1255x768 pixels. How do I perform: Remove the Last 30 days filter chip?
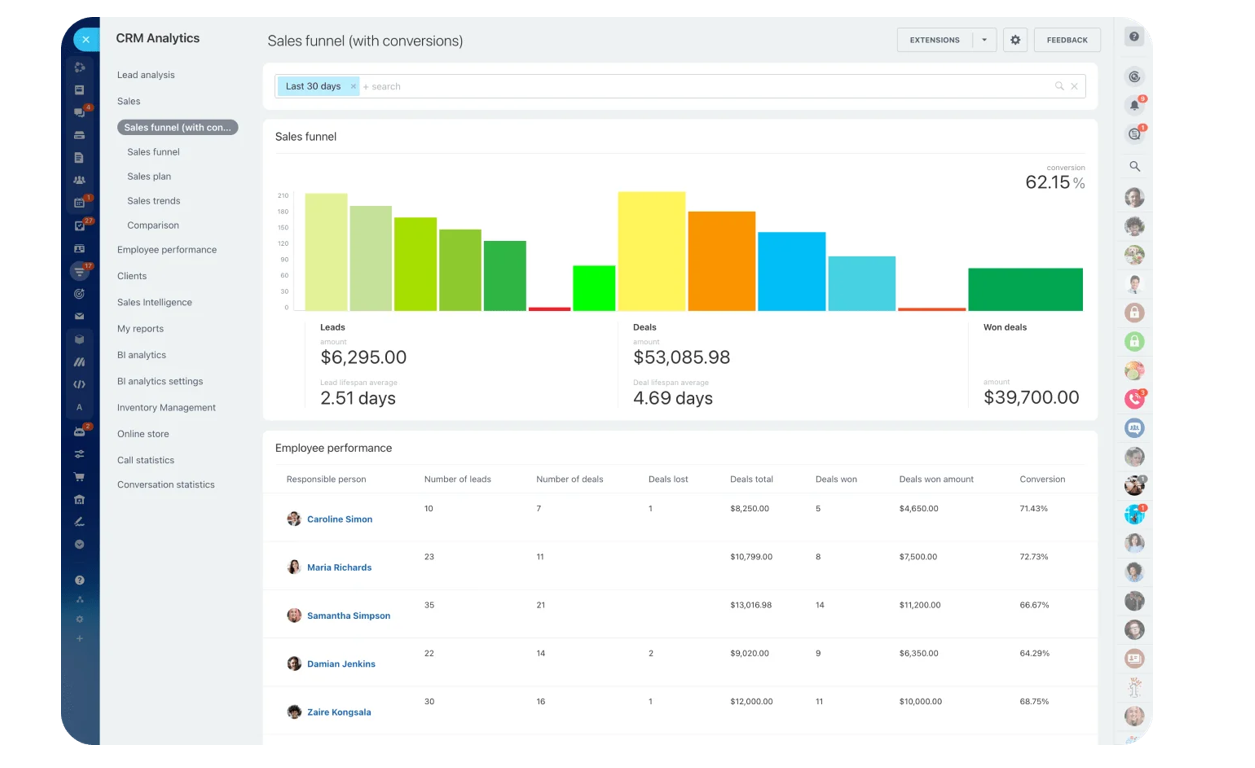pos(352,86)
